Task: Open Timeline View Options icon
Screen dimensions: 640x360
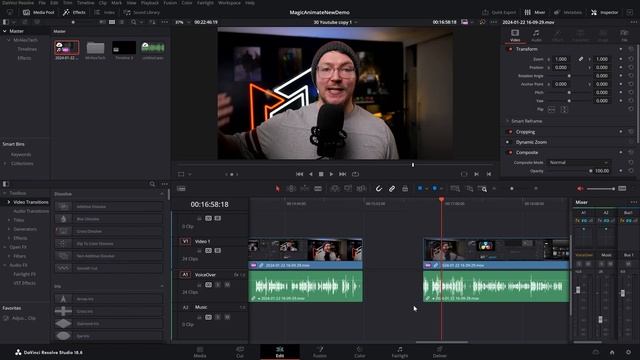Action: (x=181, y=189)
